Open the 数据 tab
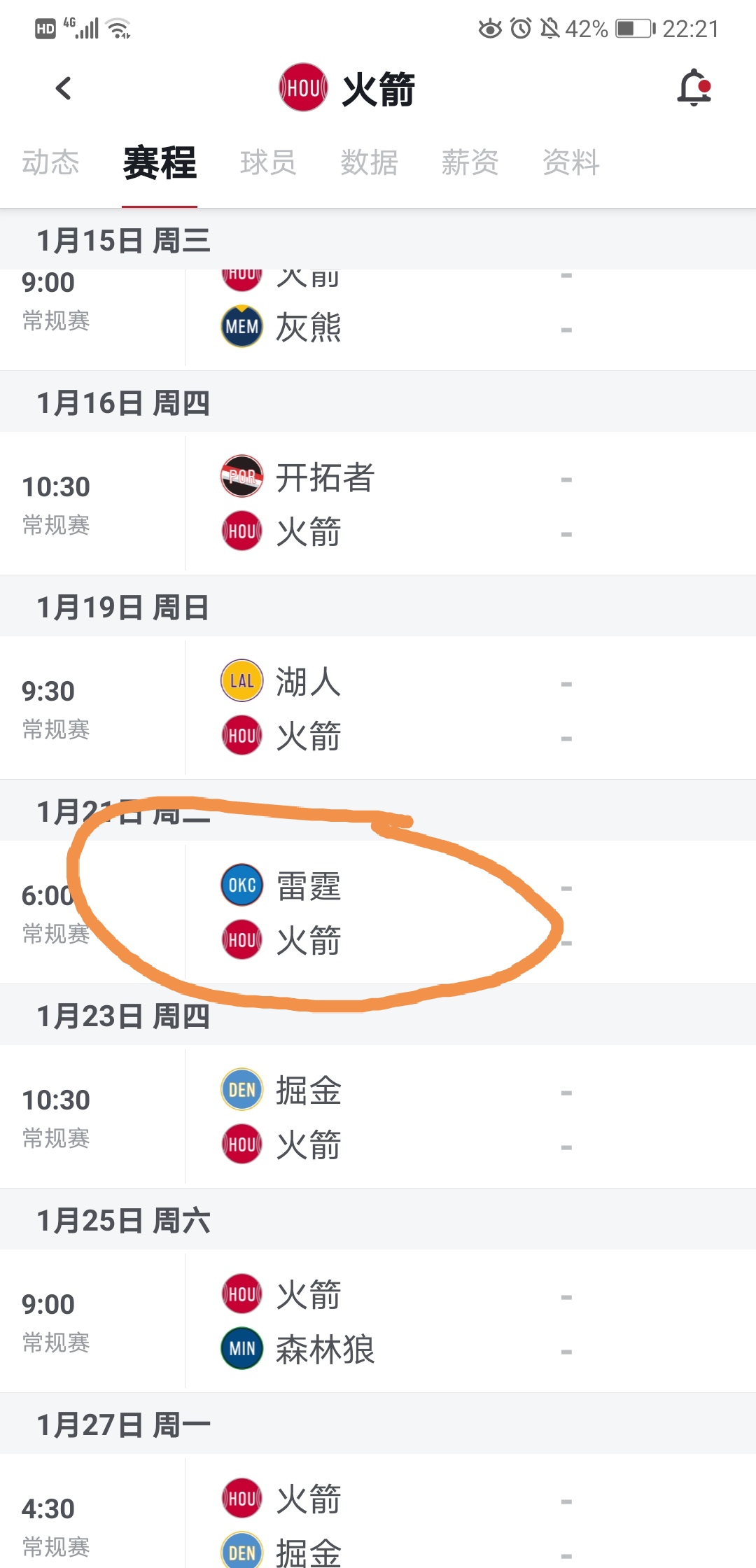 369,162
